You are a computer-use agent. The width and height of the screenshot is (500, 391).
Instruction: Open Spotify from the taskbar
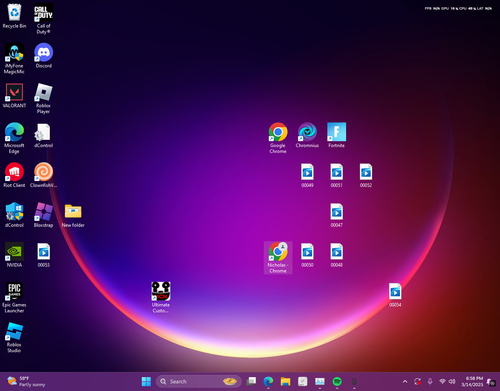point(337,381)
